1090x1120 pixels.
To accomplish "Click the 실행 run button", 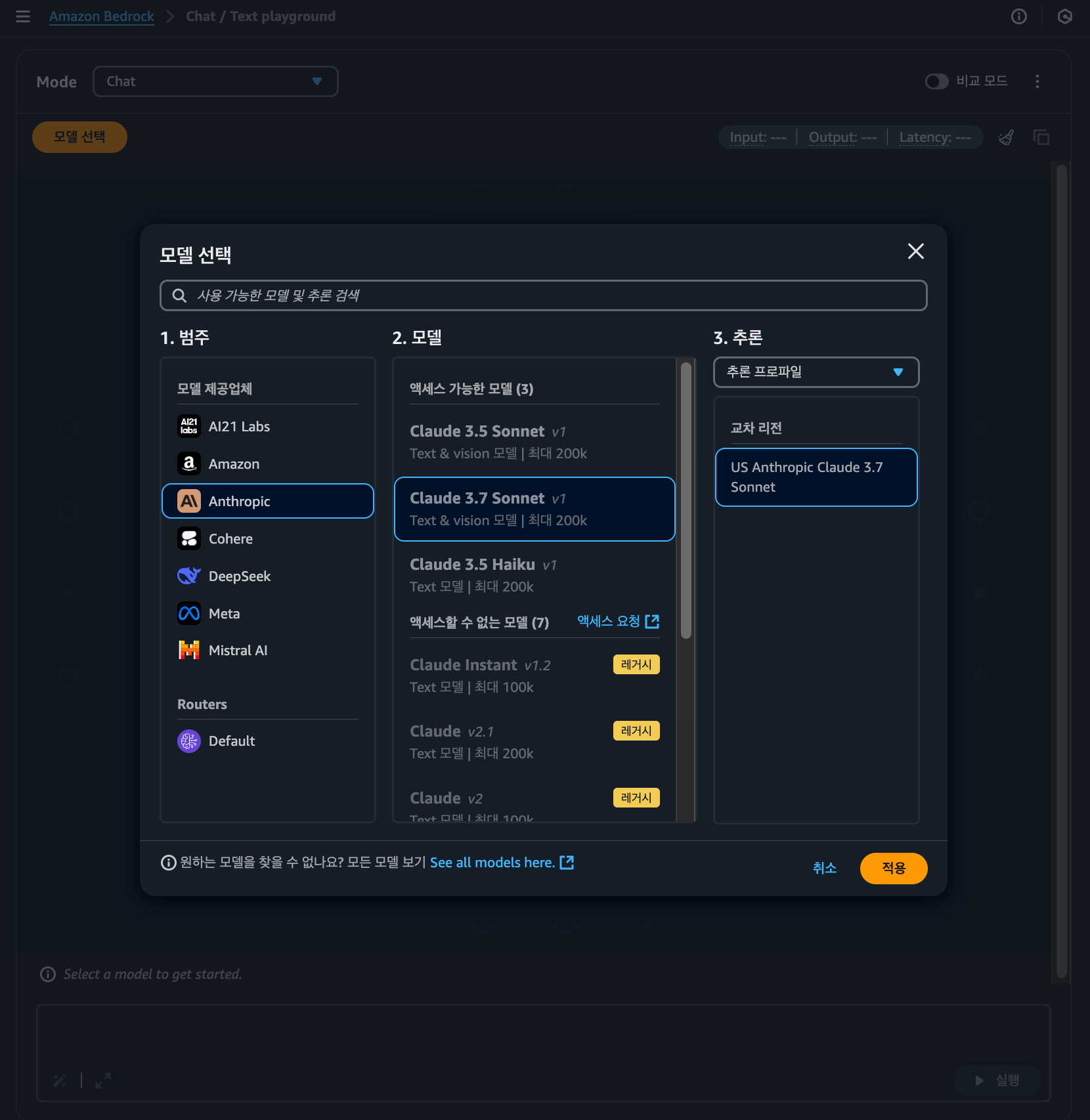I will (998, 1081).
